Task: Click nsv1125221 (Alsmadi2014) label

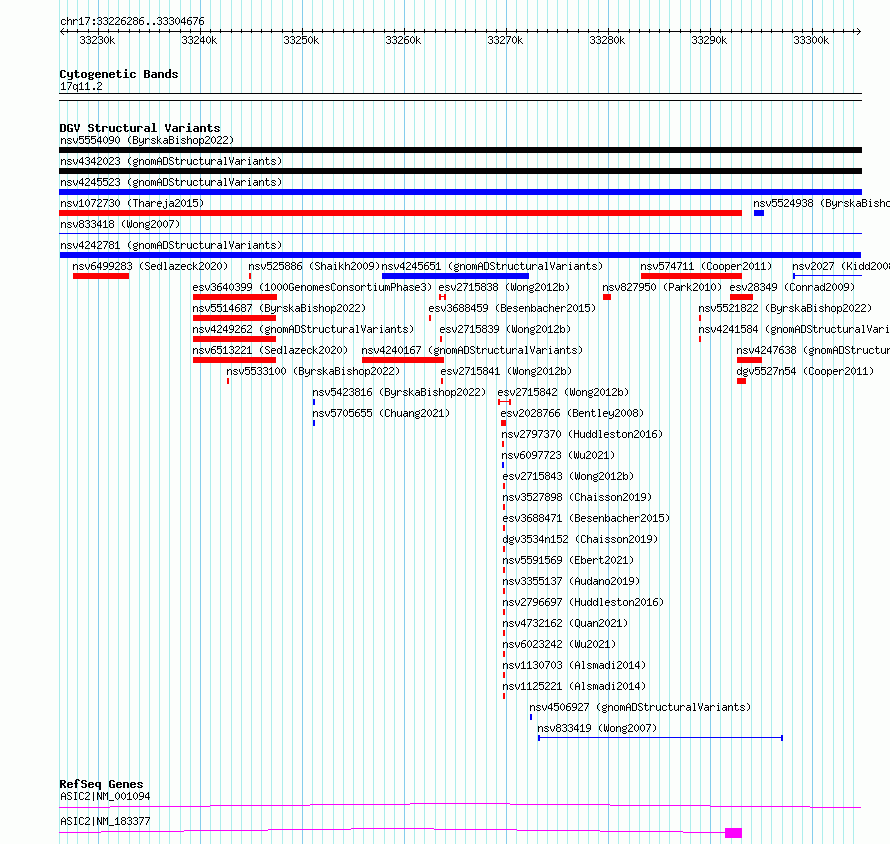Action: [x=574, y=686]
